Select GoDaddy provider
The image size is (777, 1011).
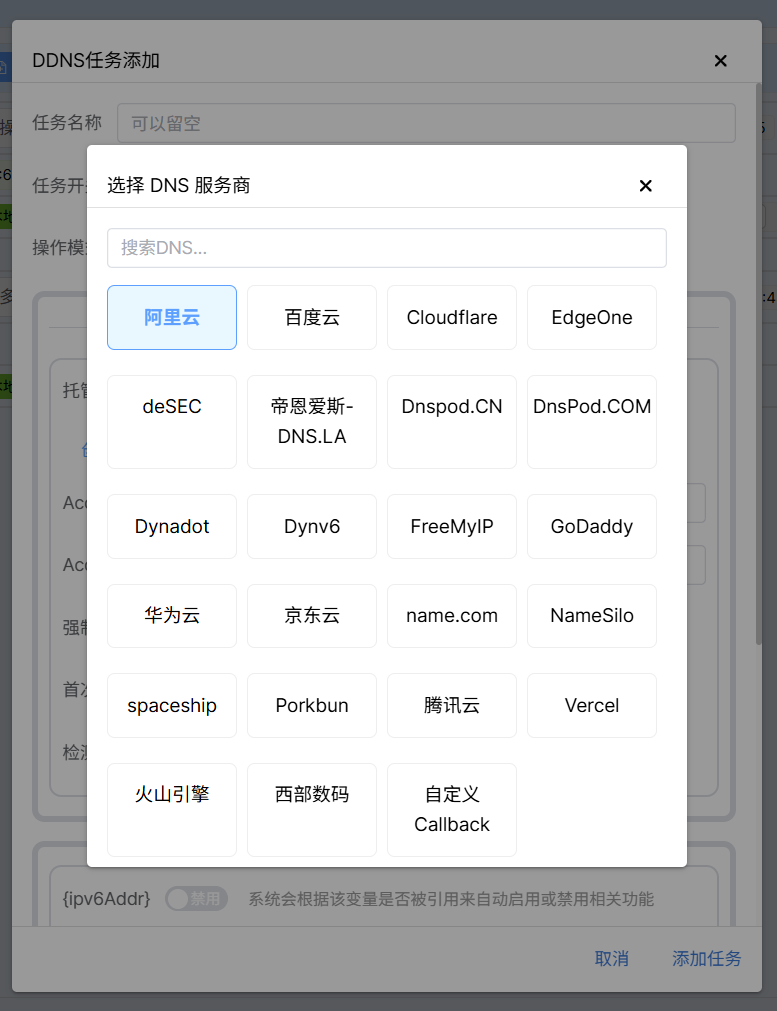[591, 526]
